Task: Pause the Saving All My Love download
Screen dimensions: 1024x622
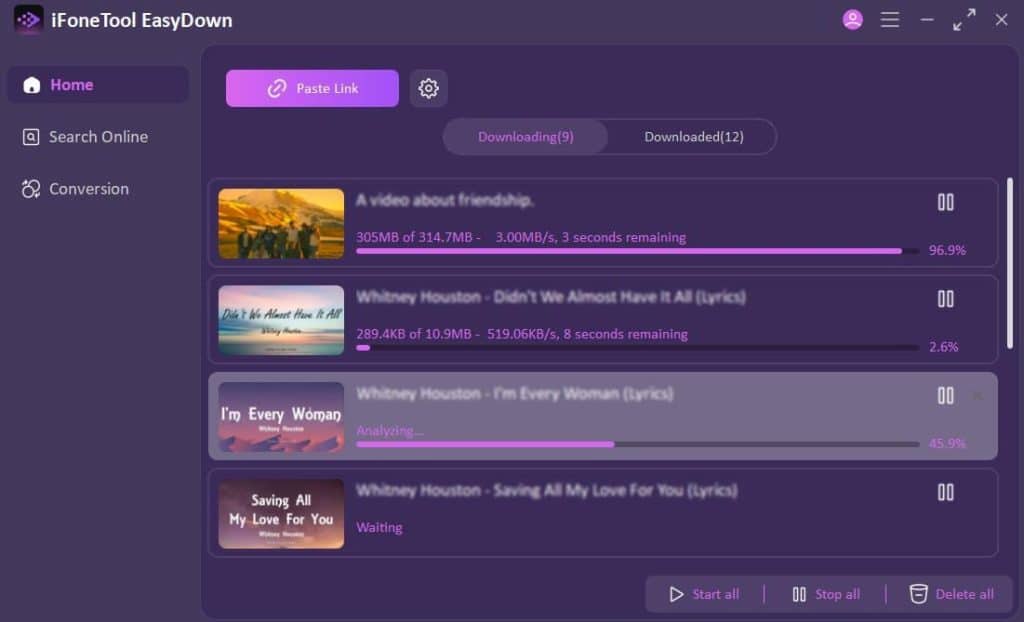Action: [x=945, y=492]
